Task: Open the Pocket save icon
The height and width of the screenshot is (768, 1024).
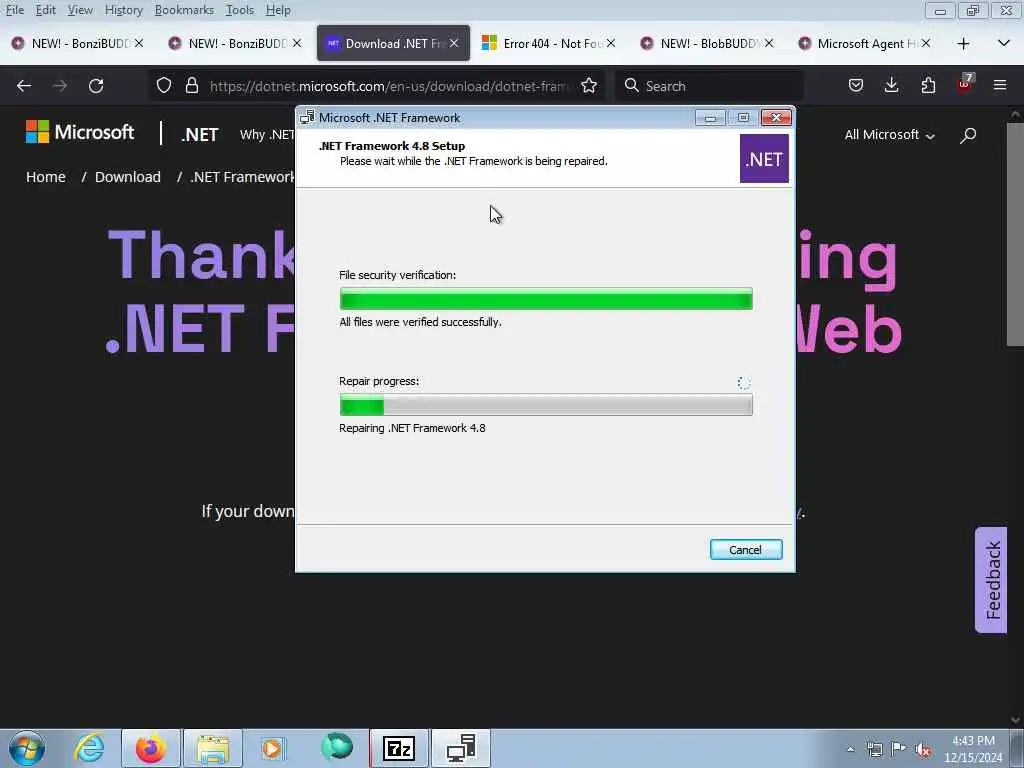Action: [856, 86]
